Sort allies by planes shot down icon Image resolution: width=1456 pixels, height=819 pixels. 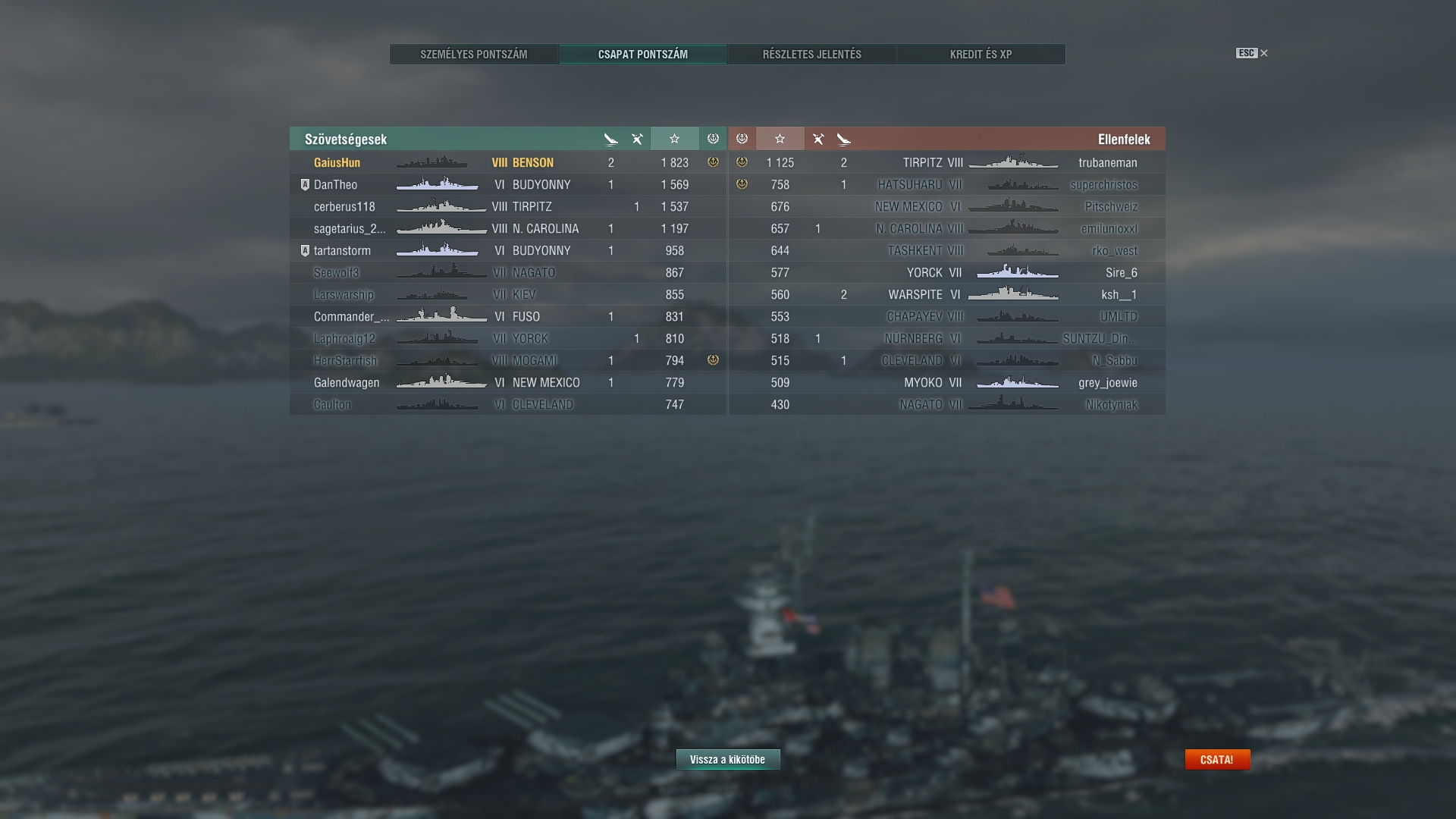637,139
